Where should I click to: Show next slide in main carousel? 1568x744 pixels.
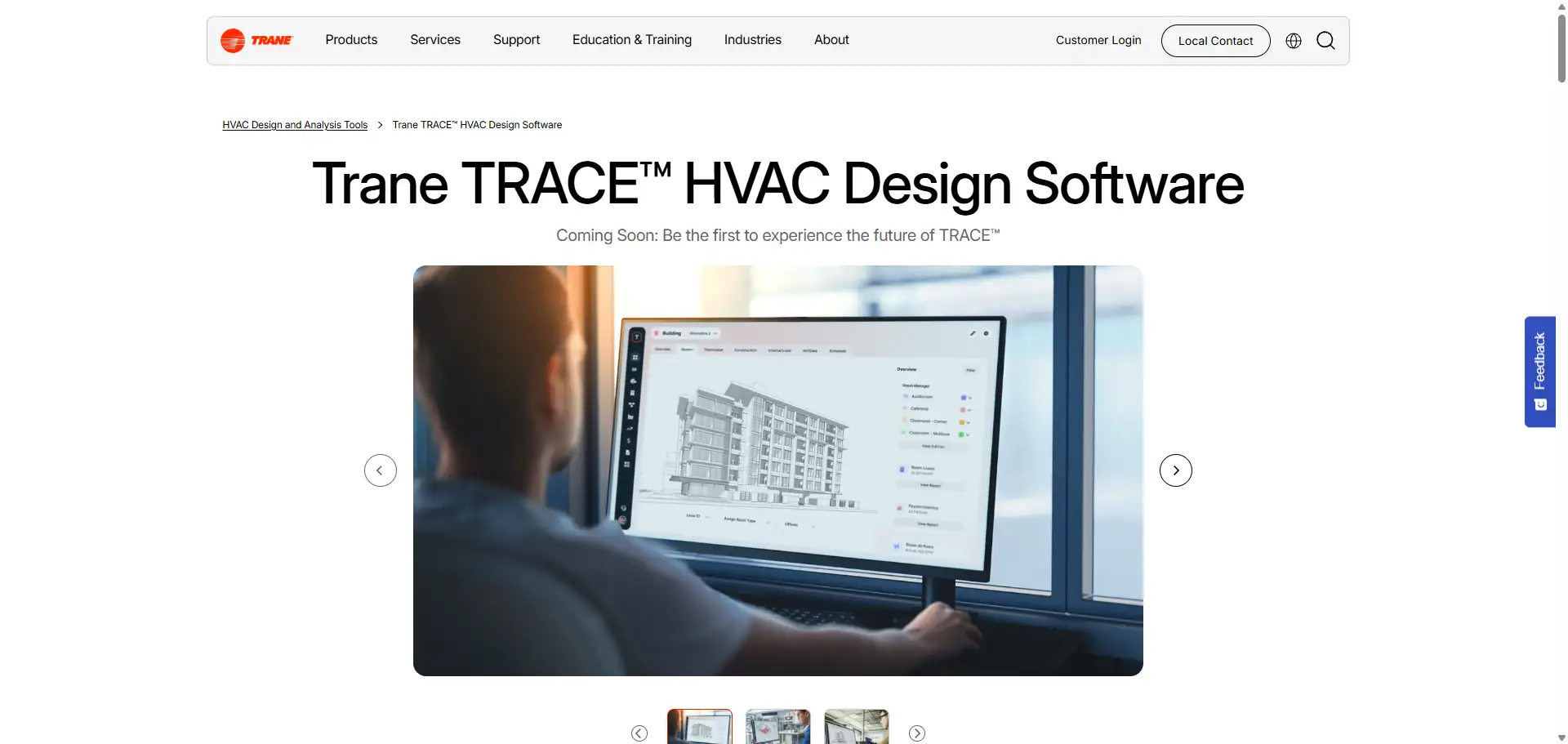coord(1176,470)
